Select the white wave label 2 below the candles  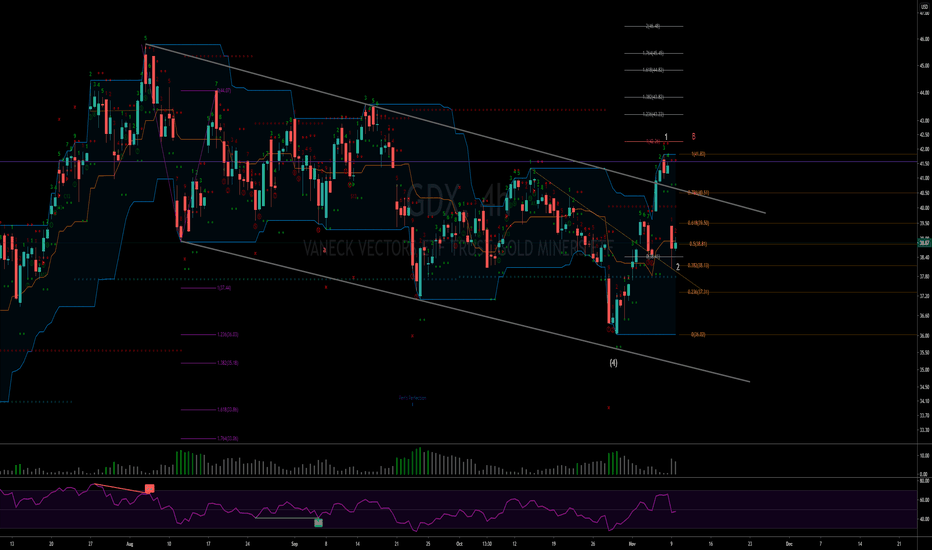pyautogui.click(x=678, y=267)
